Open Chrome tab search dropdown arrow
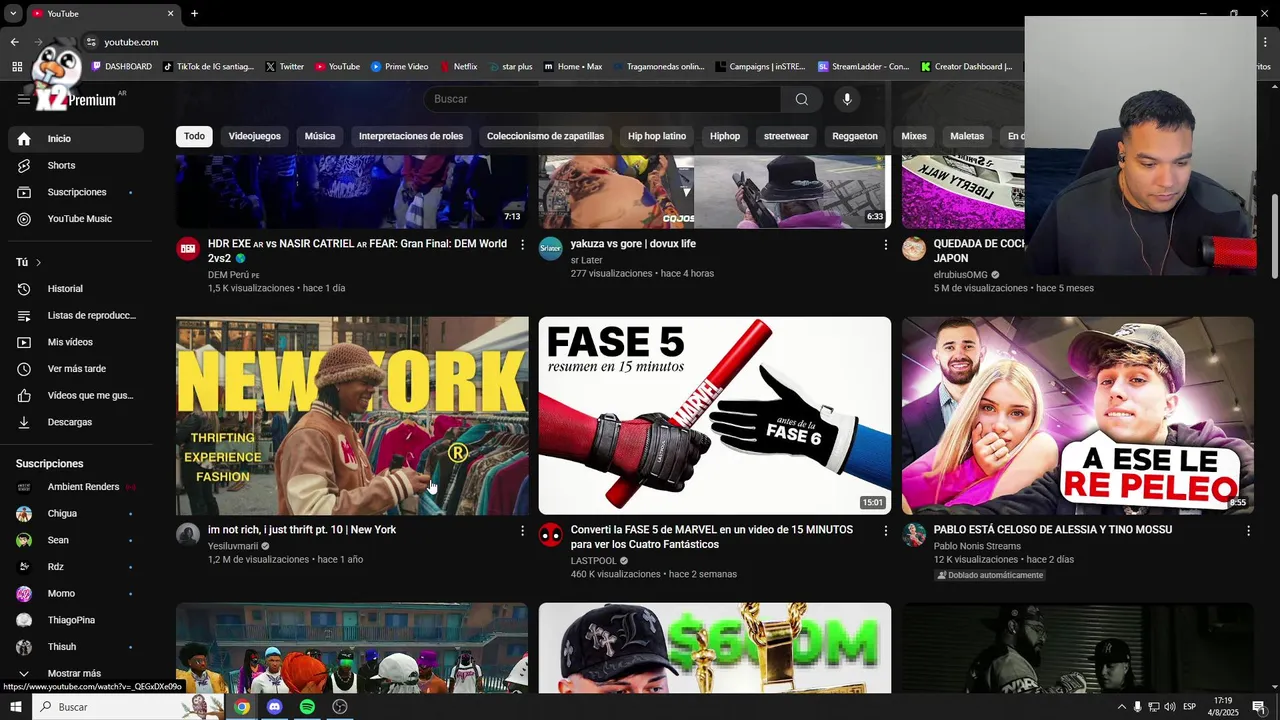 [13, 14]
